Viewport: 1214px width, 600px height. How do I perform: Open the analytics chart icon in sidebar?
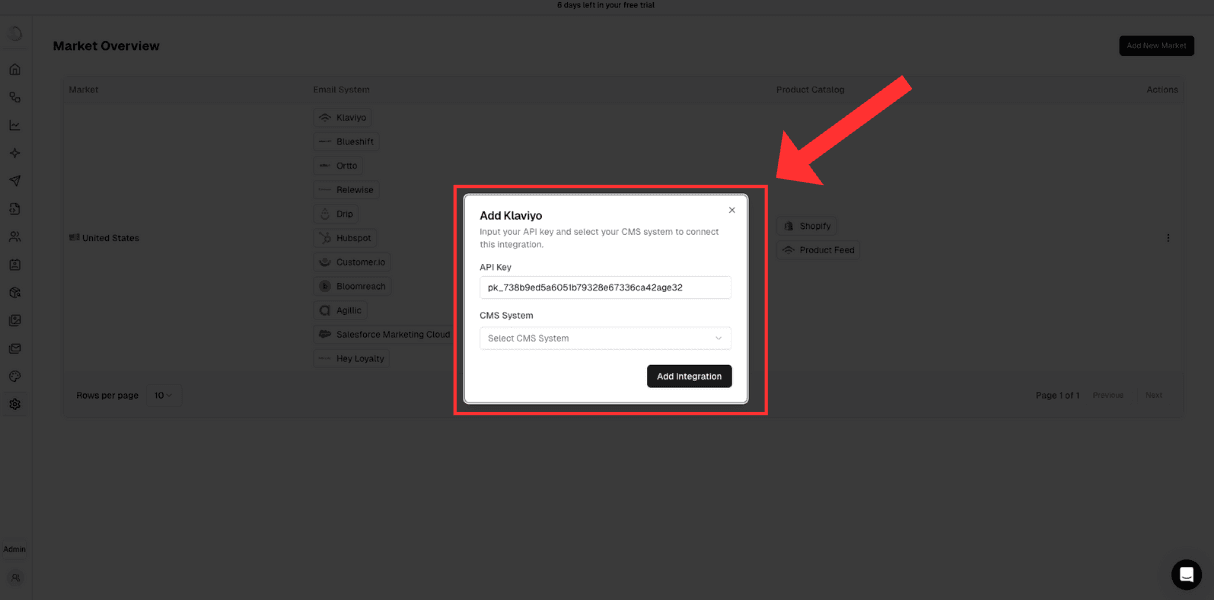[x=15, y=125]
